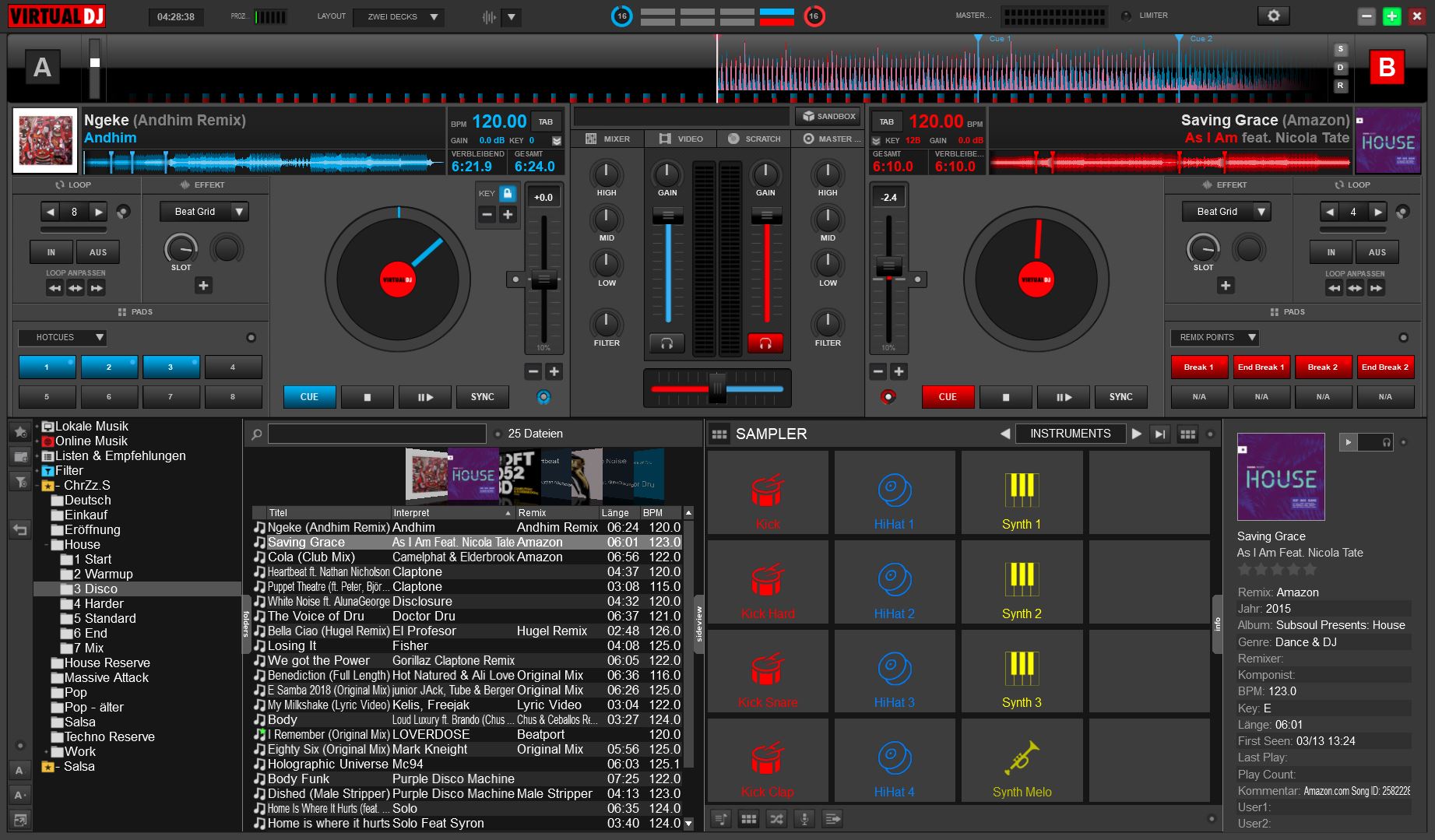
Task: Click the filter funnel sidebar icon
Action: (x=20, y=482)
